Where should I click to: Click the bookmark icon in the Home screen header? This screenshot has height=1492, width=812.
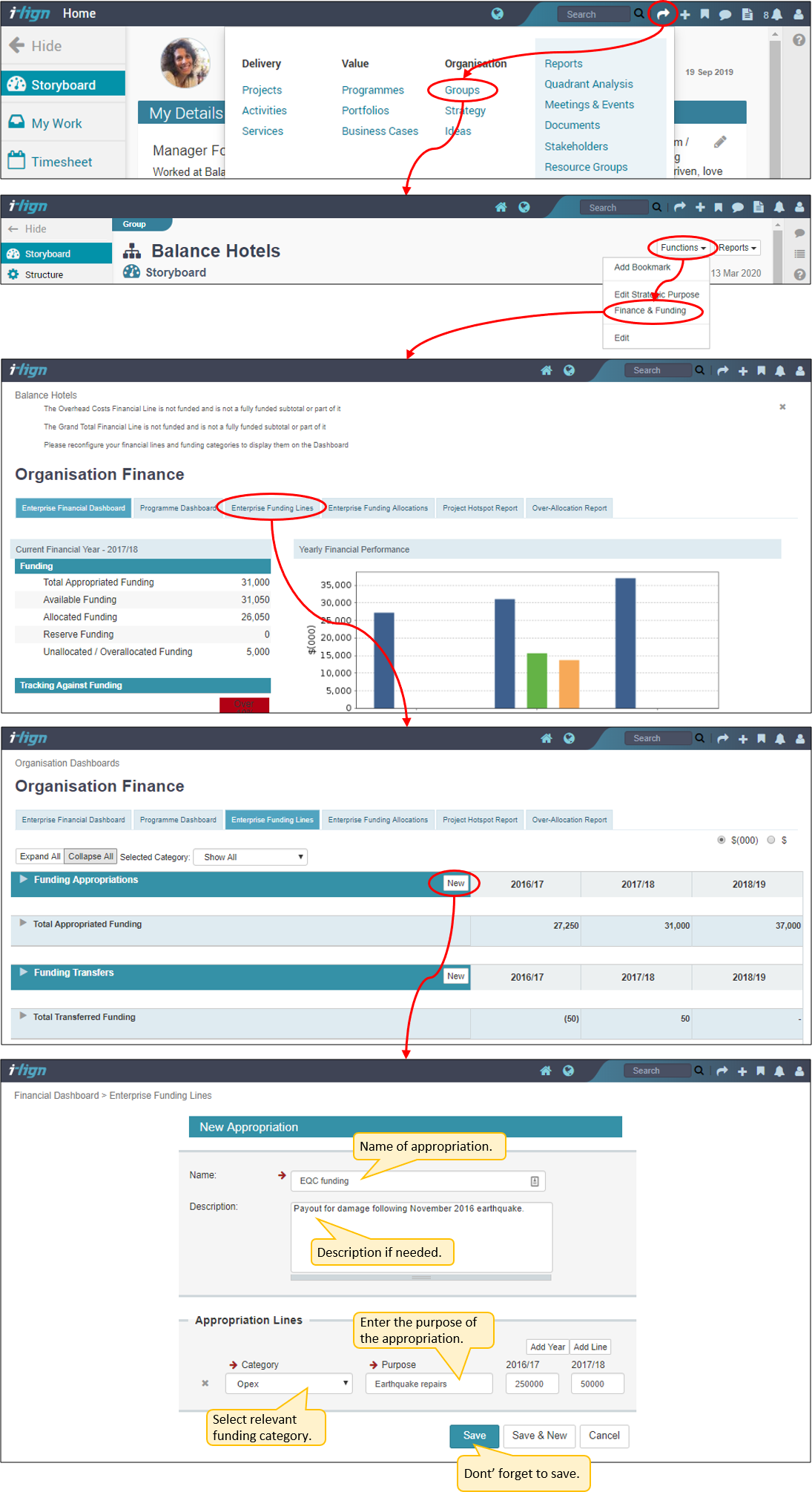point(704,14)
